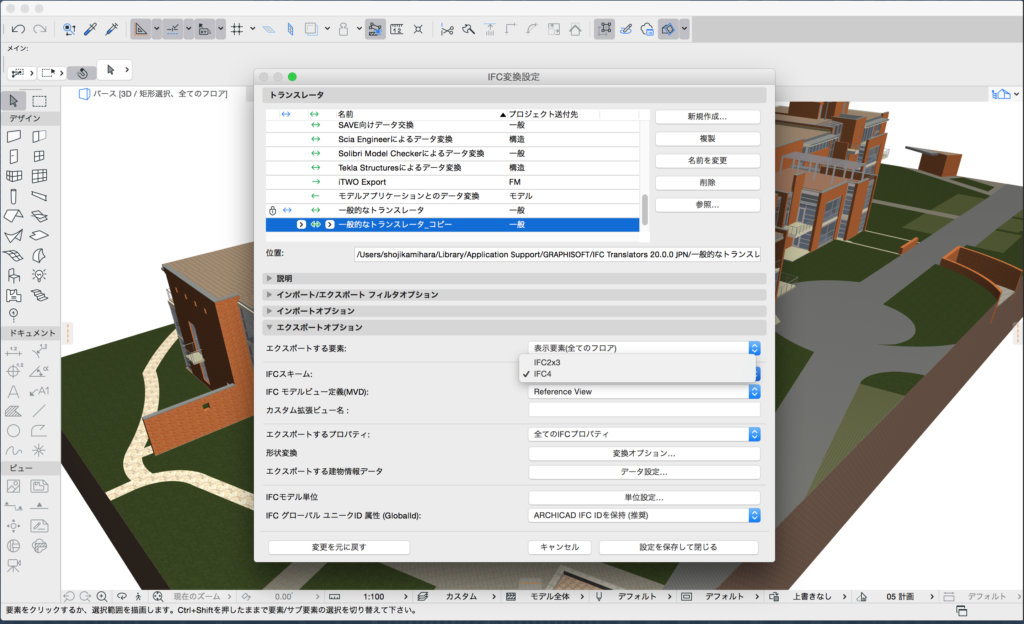Select the Door tool in the toolbox
Viewport: 1024px width, 624px height.
click(14, 156)
